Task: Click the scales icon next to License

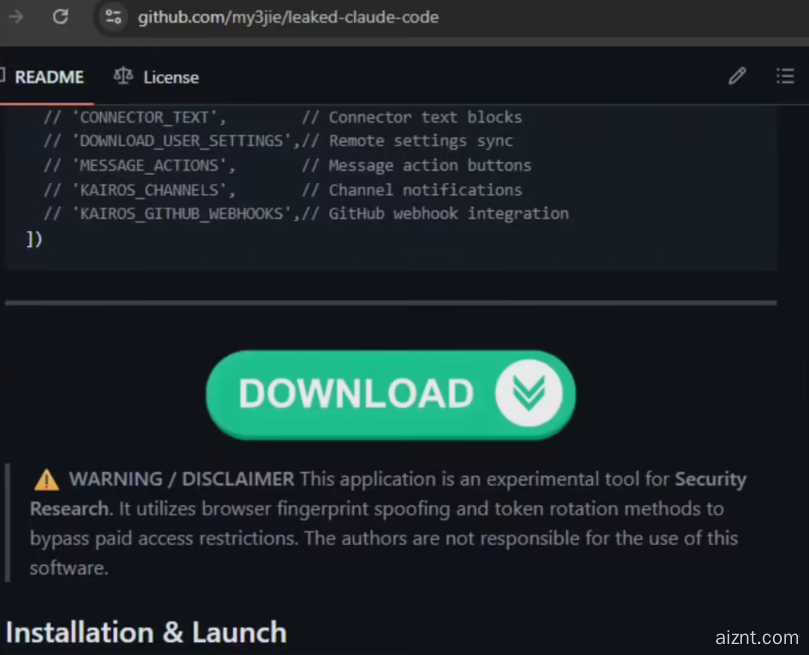Action: (123, 76)
